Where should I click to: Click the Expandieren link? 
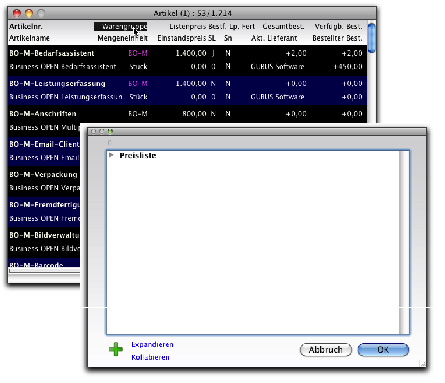click(x=152, y=344)
